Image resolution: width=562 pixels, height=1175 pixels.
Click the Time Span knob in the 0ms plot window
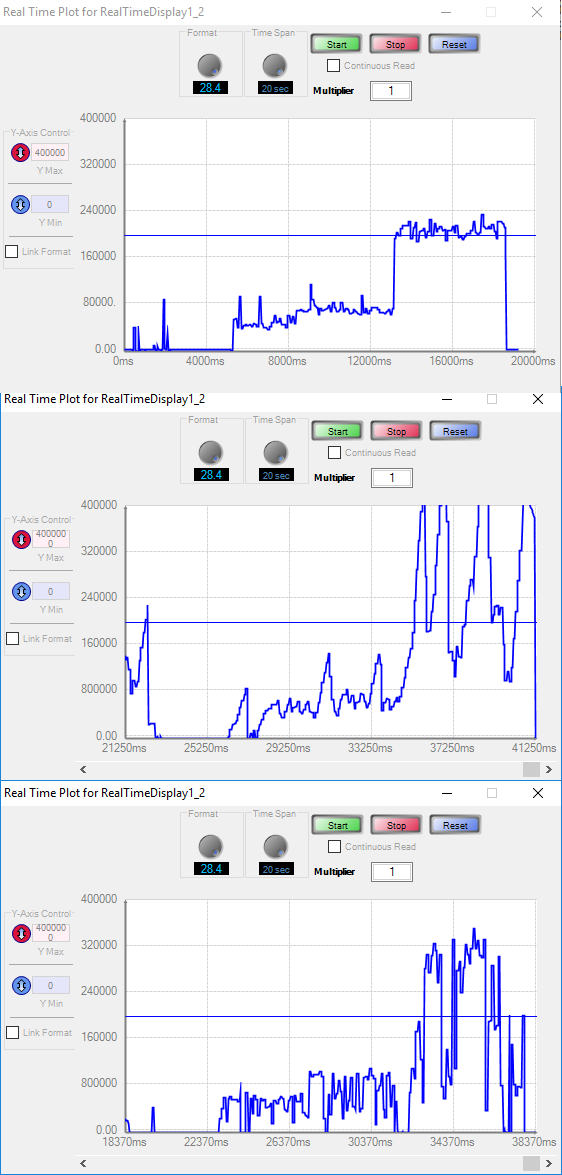(275, 65)
